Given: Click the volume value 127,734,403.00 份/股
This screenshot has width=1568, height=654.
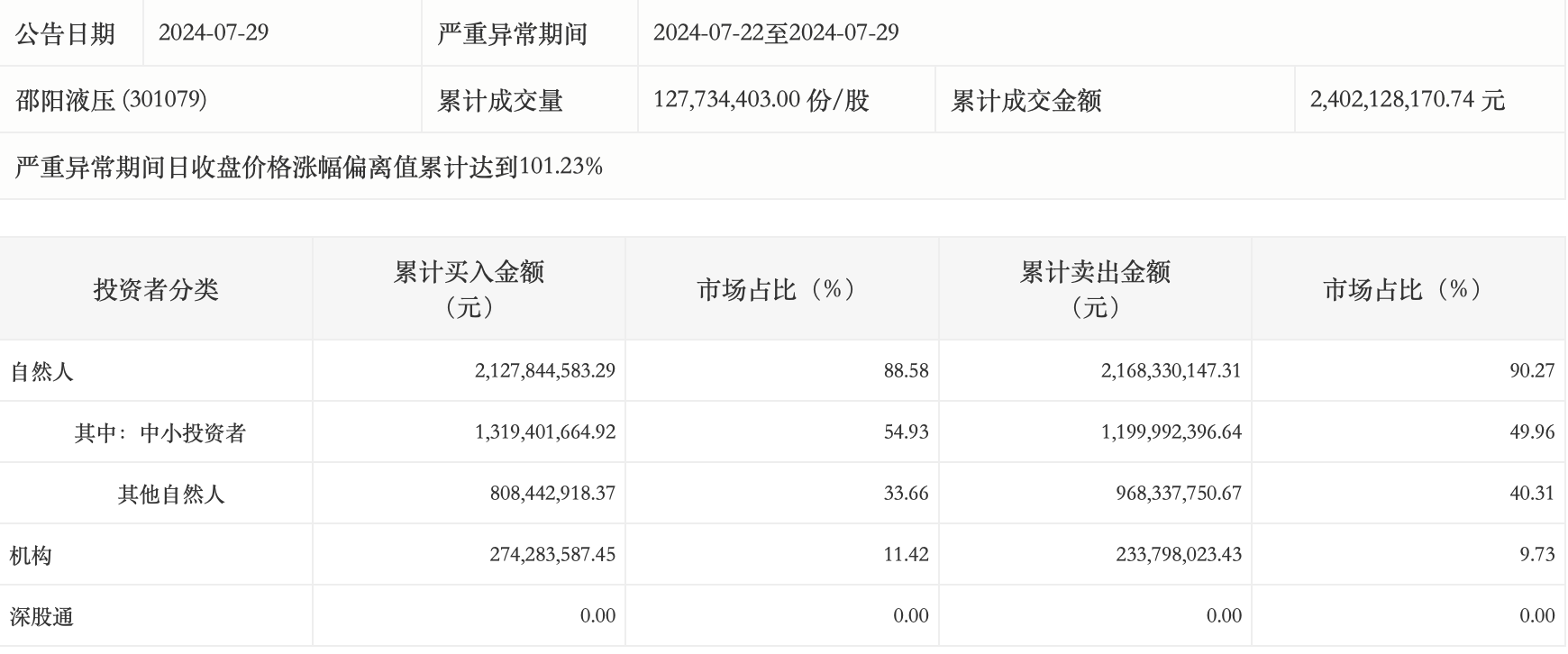Looking at the screenshot, I should pos(761,99).
